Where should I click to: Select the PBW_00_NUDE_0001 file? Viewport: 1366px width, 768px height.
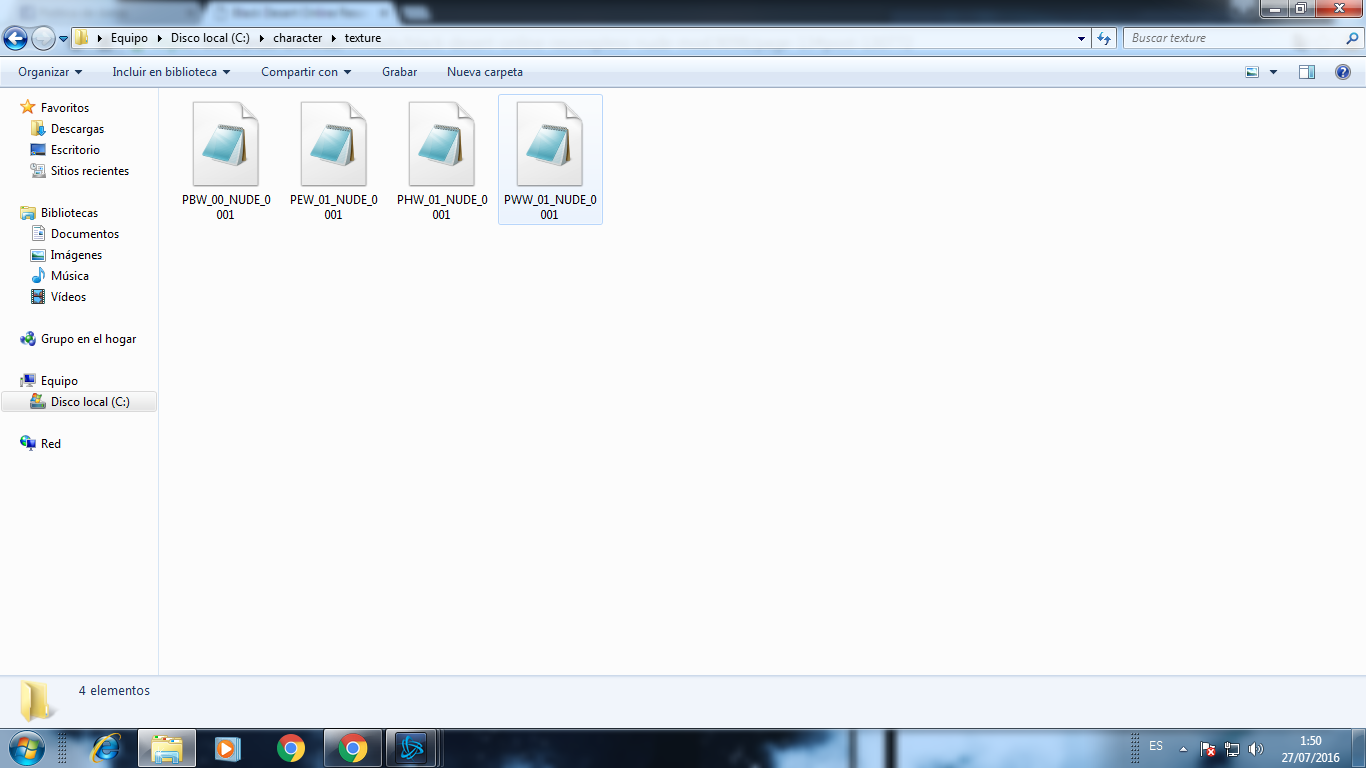[226, 160]
